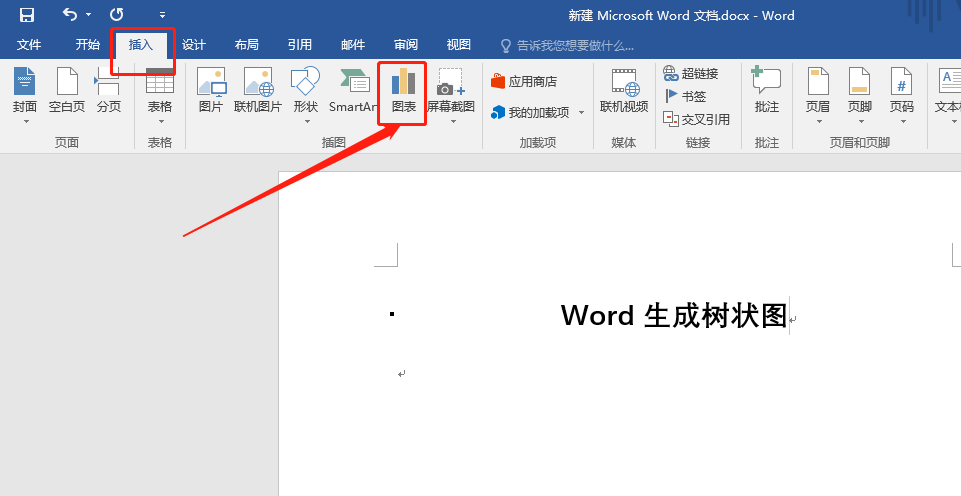The image size is (961, 496).
Task: Click the Undo arrow icon
Action: [70, 15]
